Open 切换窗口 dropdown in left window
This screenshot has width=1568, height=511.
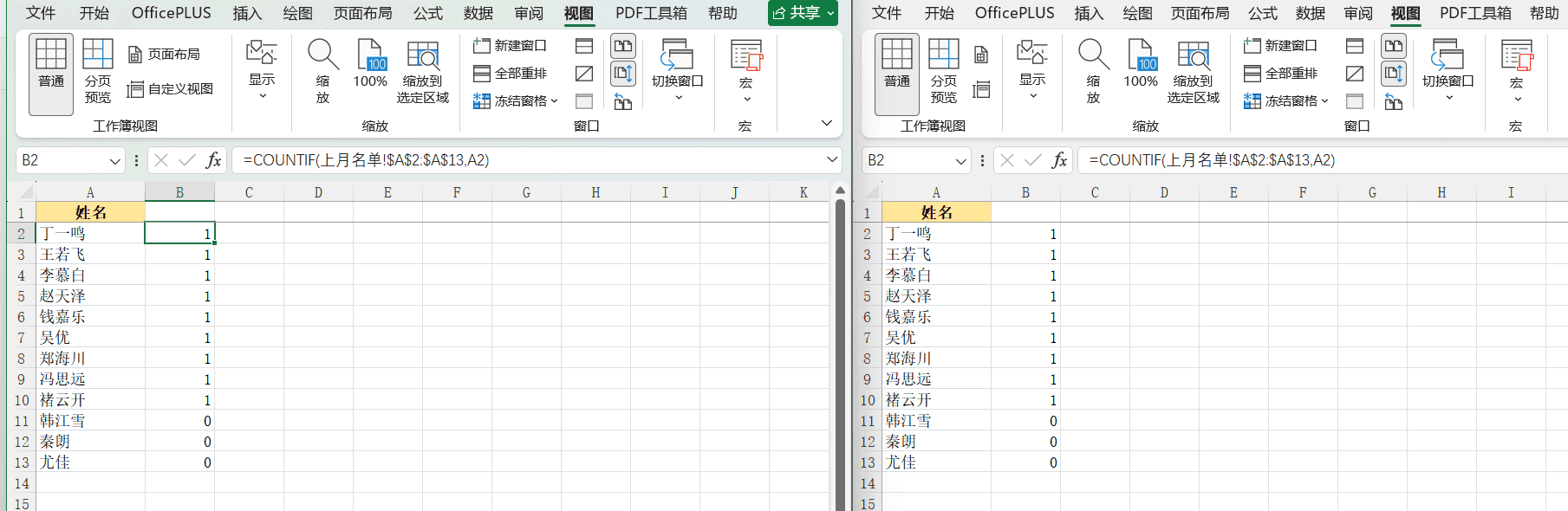pyautogui.click(x=678, y=71)
